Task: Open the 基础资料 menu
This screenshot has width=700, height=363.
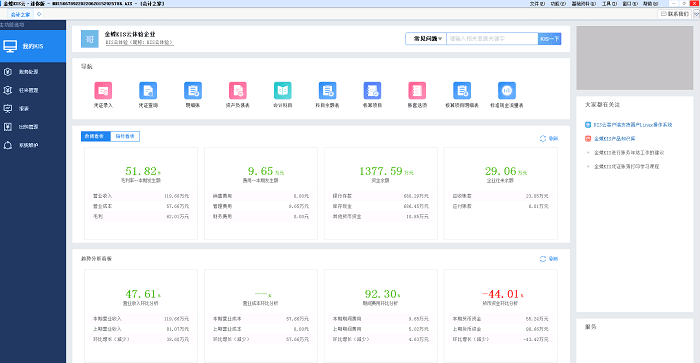Action: (583, 4)
